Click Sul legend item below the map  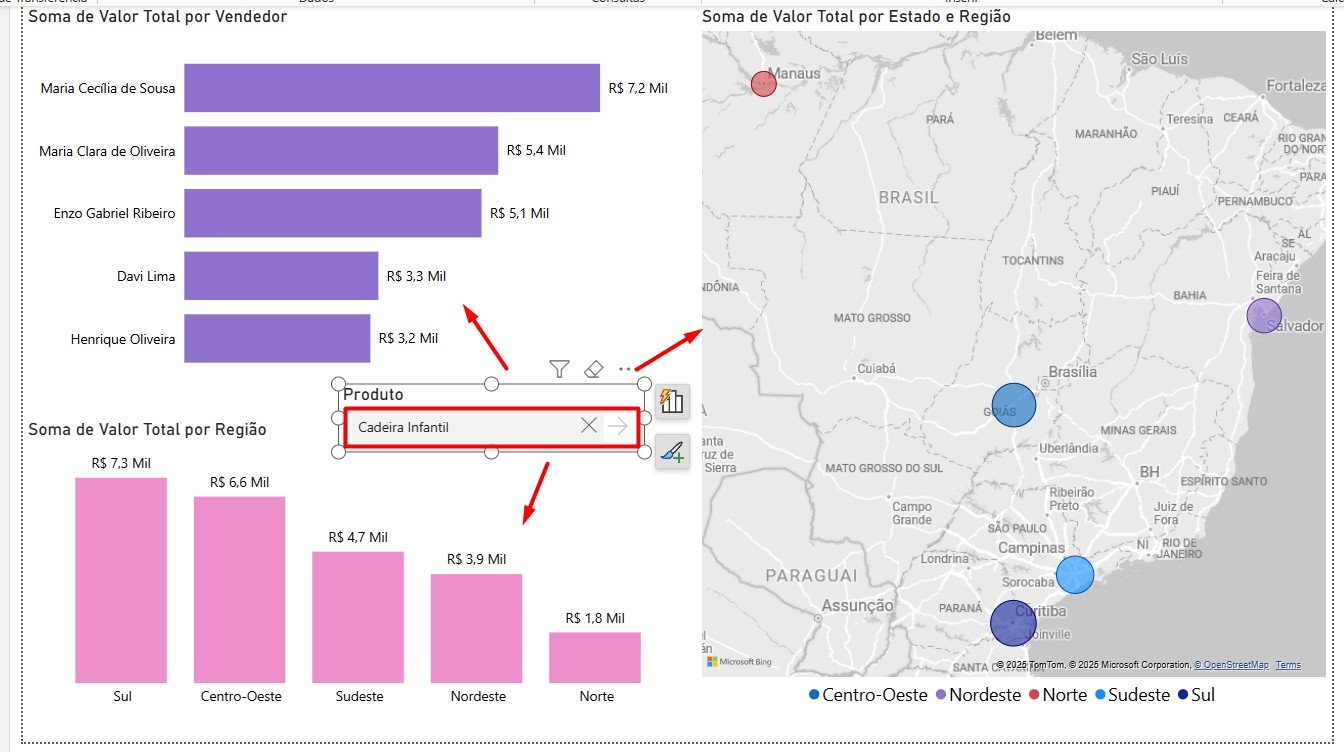[1196, 695]
